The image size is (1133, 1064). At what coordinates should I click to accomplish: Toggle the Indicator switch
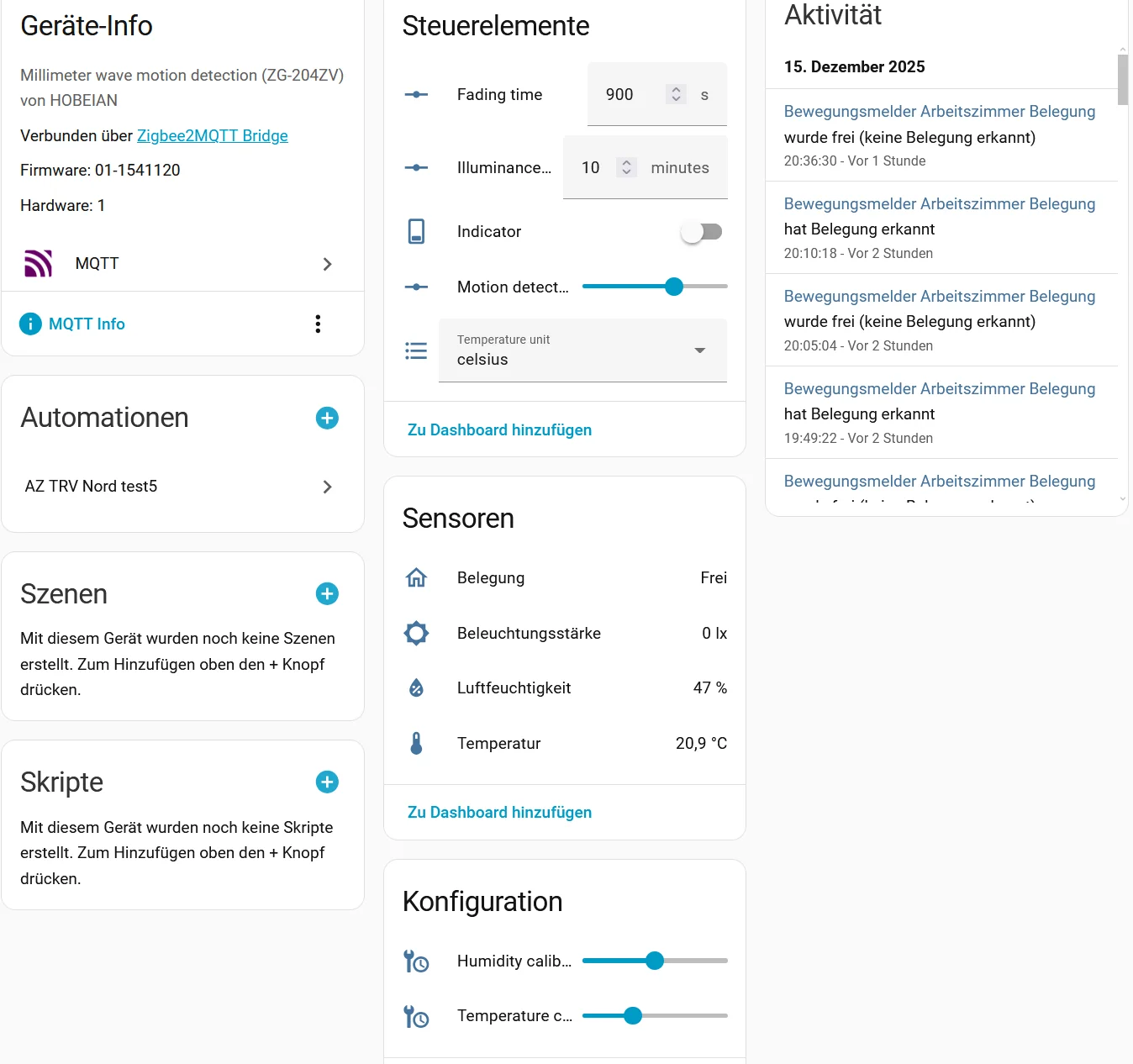coord(702,232)
